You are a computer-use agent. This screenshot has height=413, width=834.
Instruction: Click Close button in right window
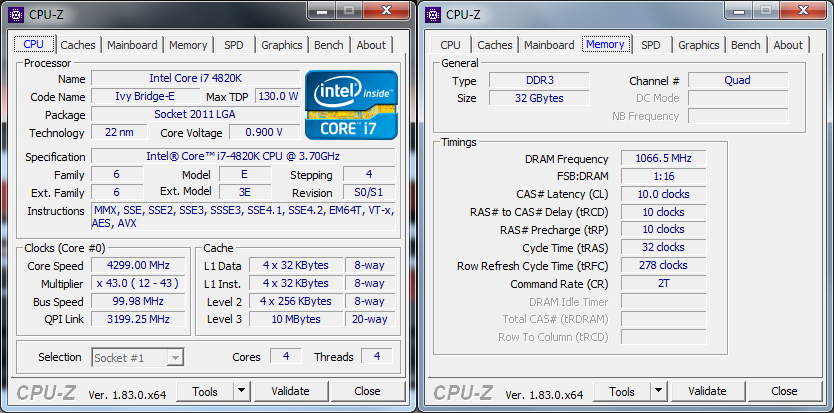click(784, 391)
